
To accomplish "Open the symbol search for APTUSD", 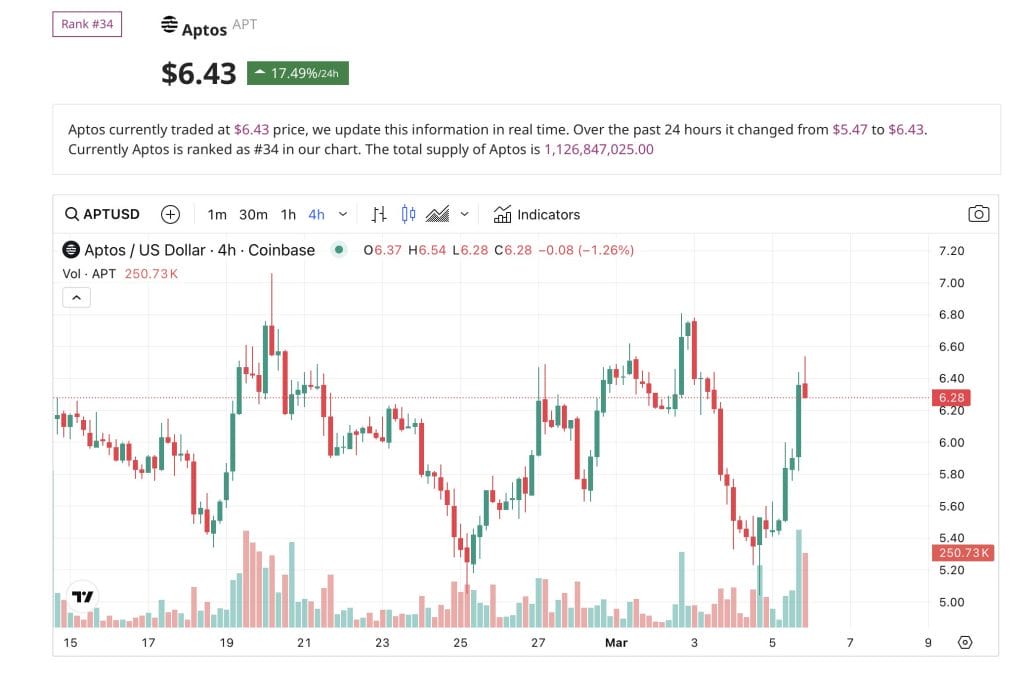I will (x=100, y=213).
